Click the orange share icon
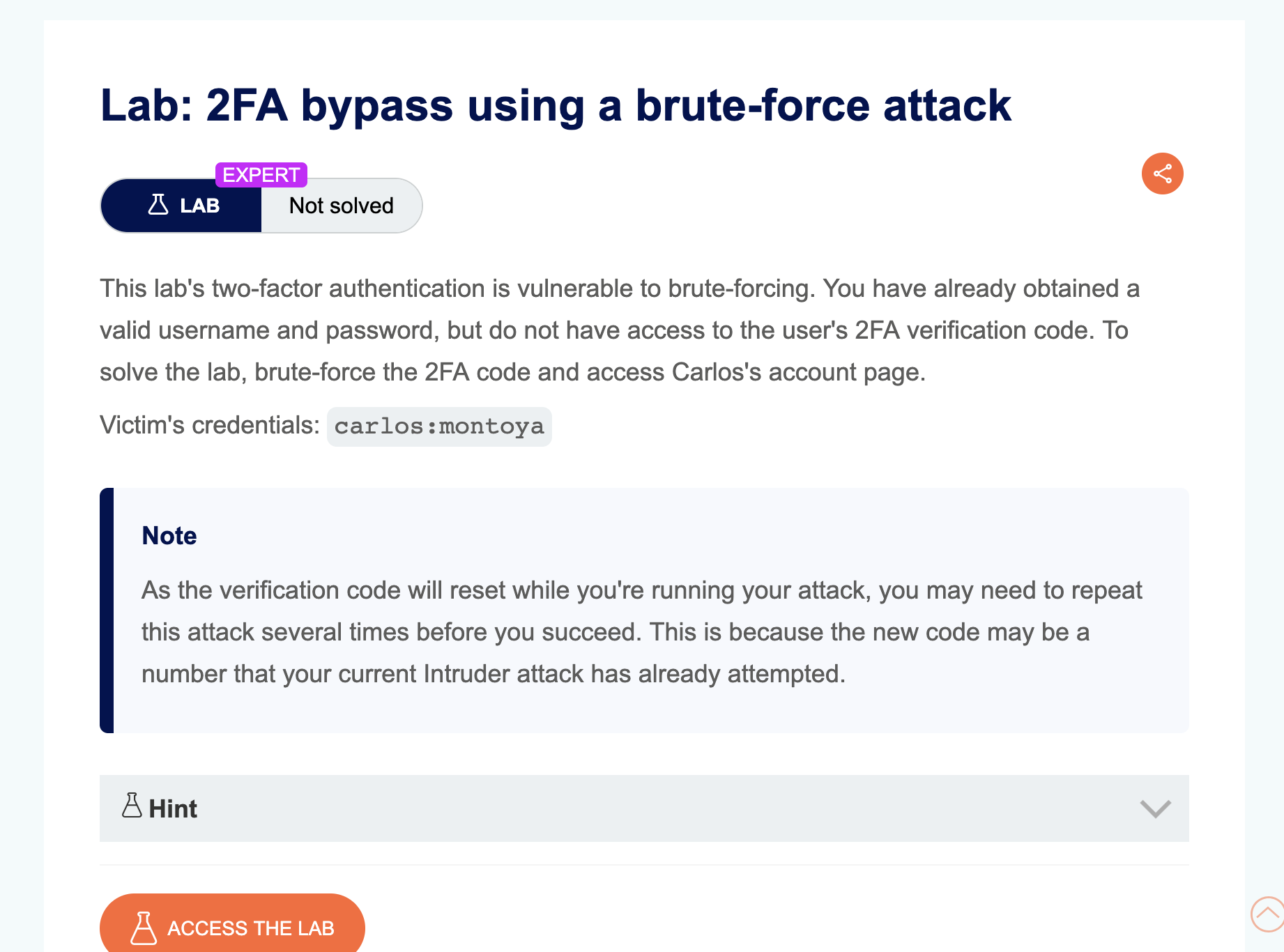This screenshot has width=1284, height=952. [1162, 174]
